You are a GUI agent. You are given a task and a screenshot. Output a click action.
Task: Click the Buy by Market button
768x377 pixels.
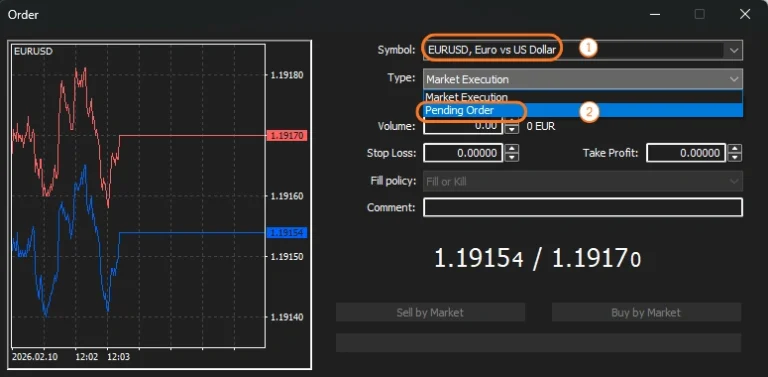(x=646, y=312)
